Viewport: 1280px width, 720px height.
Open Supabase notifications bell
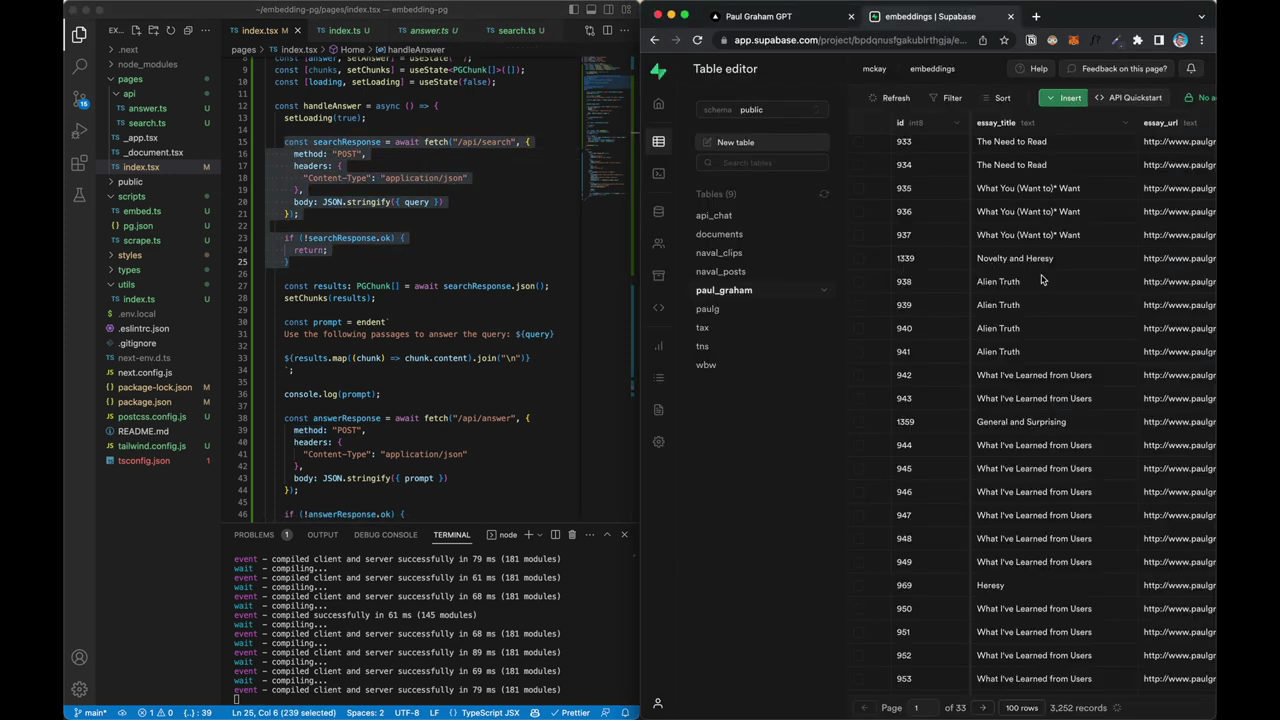[1191, 69]
